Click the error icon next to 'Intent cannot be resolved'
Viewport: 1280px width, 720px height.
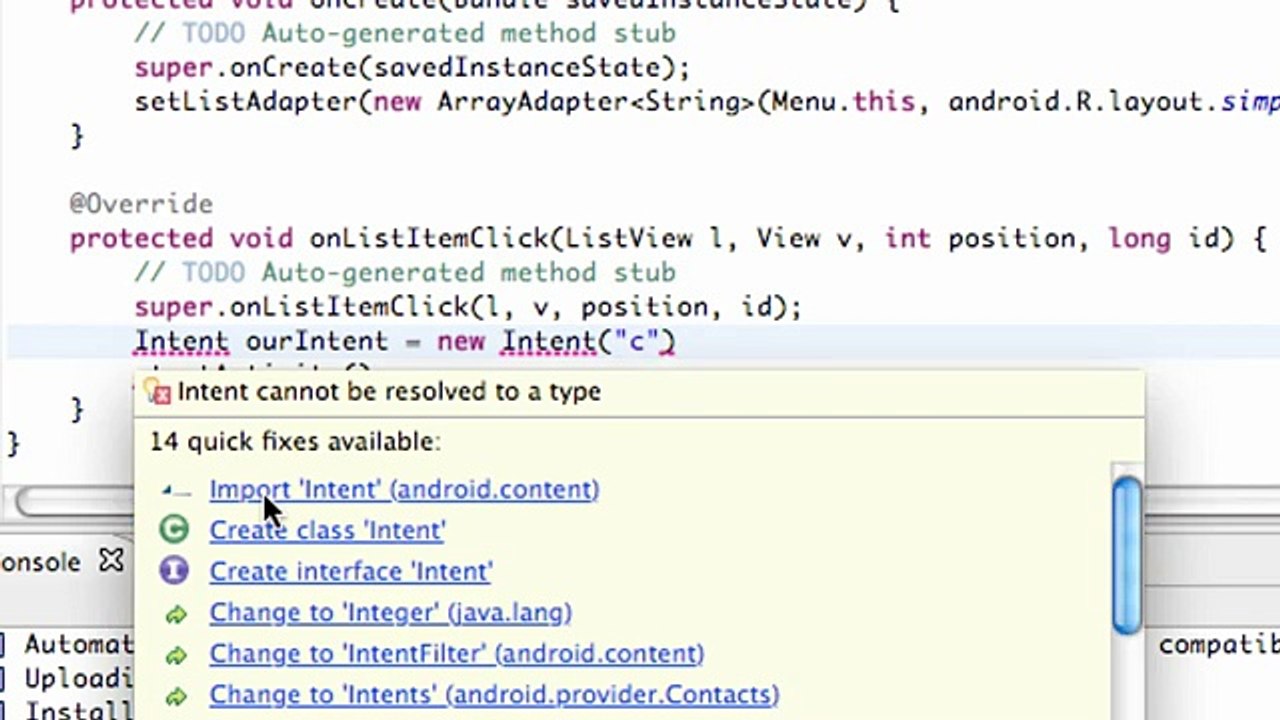pos(158,392)
